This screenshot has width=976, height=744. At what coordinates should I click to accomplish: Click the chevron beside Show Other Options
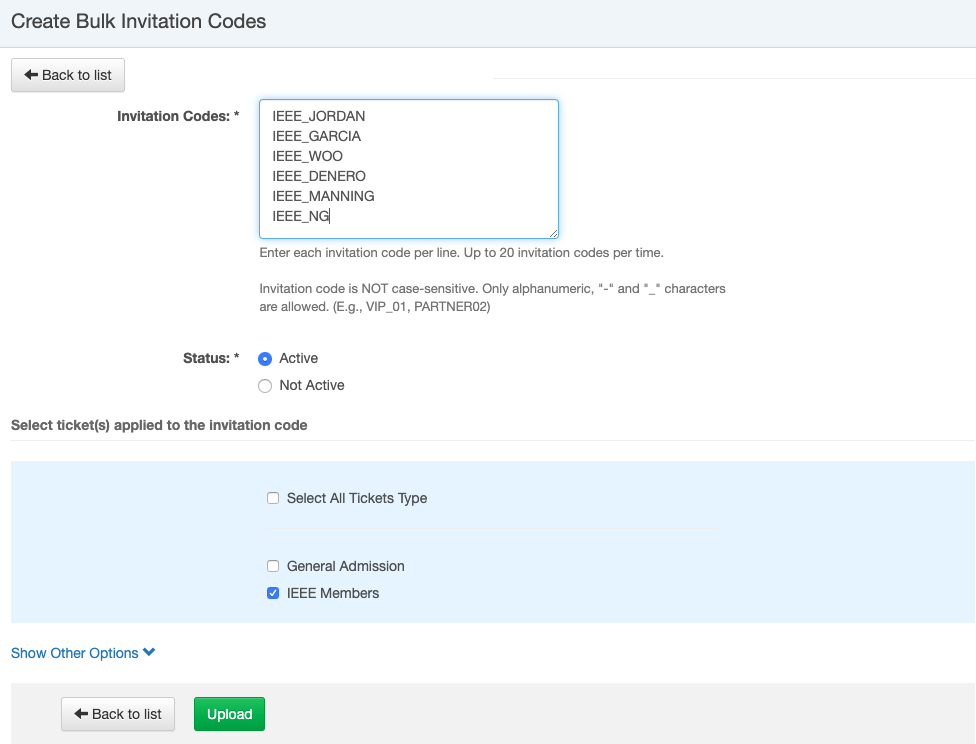tap(149, 652)
